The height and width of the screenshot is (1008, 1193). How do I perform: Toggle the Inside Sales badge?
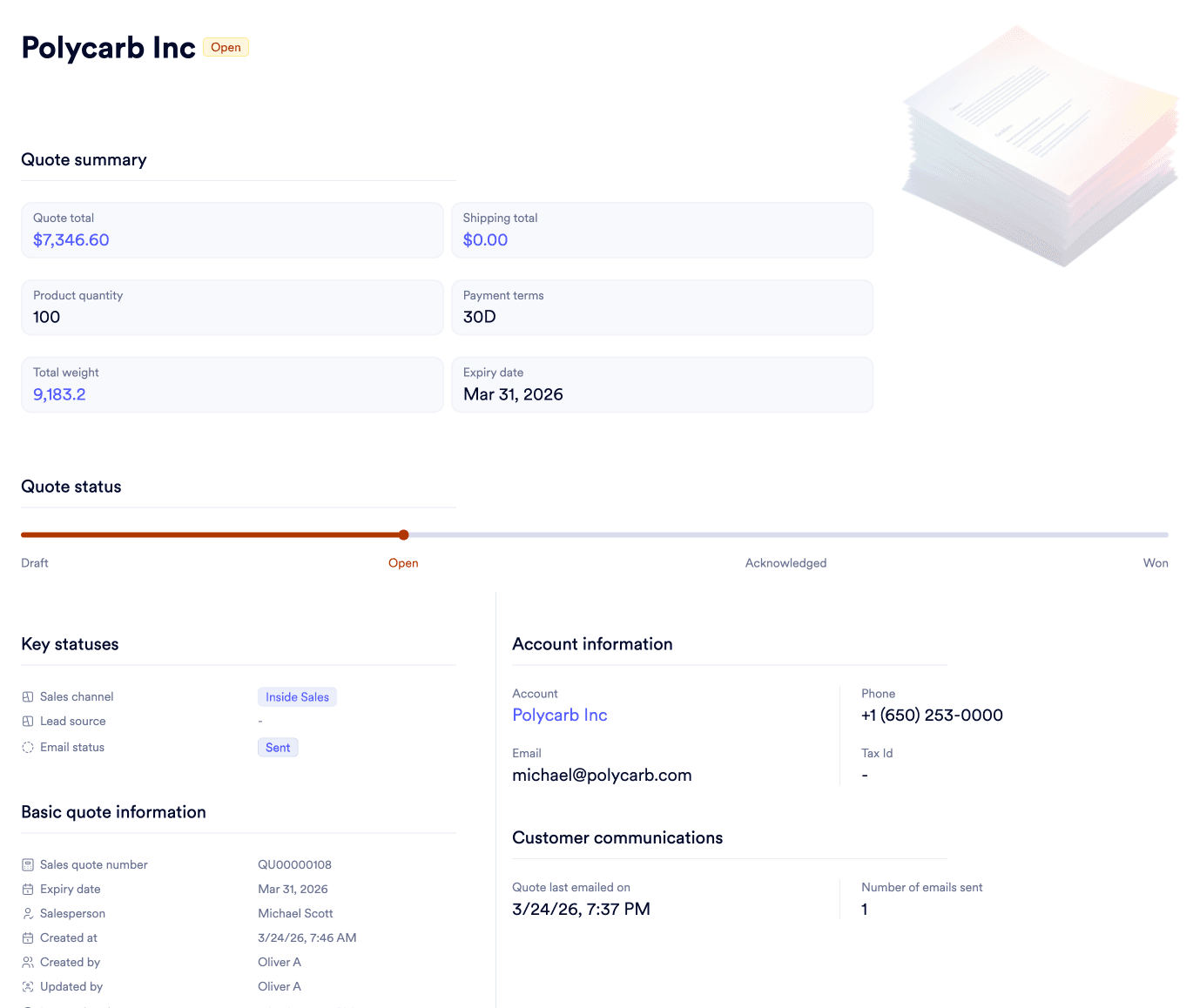click(297, 696)
